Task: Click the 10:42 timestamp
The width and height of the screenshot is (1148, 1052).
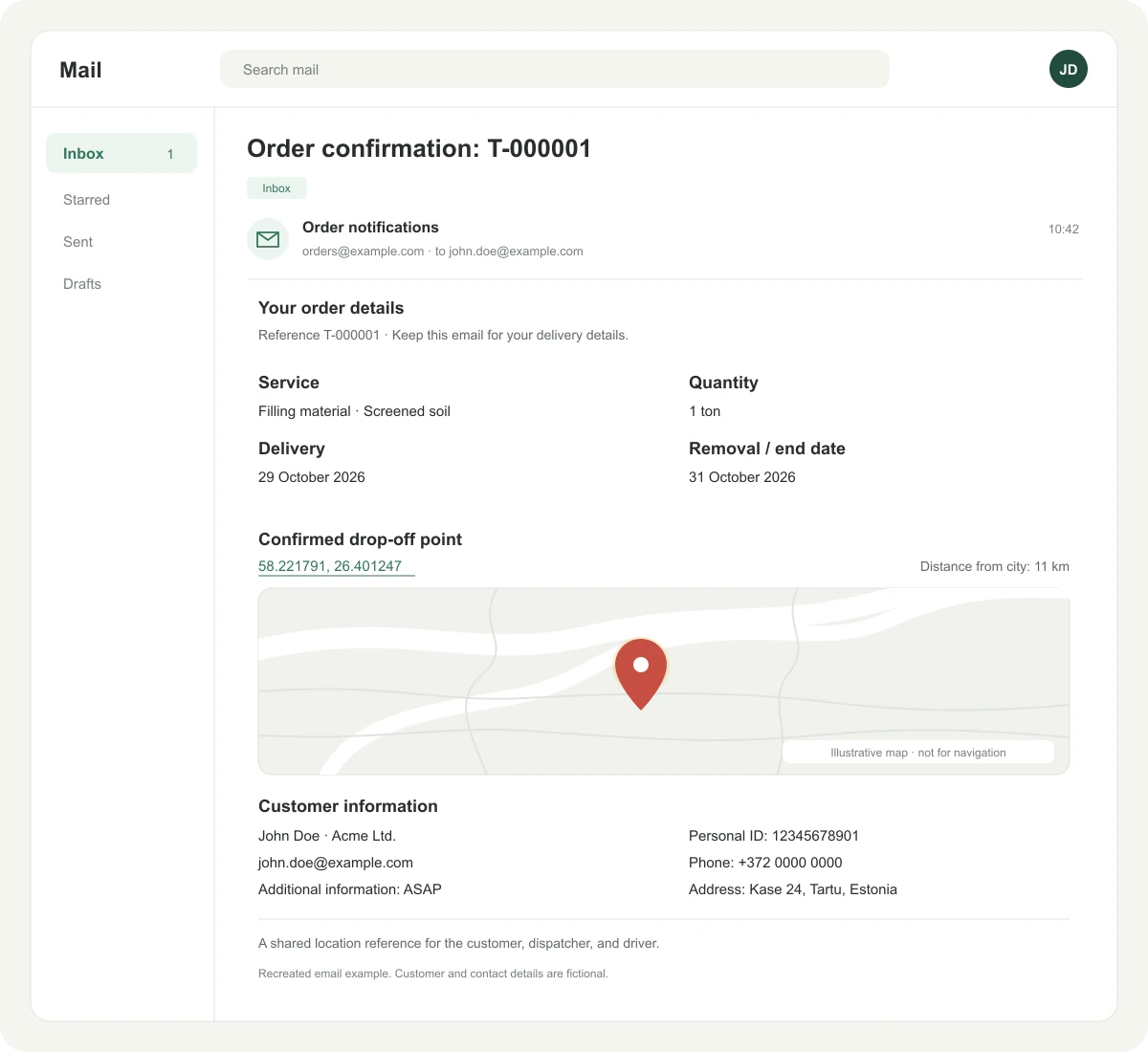Action: (x=1063, y=230)
